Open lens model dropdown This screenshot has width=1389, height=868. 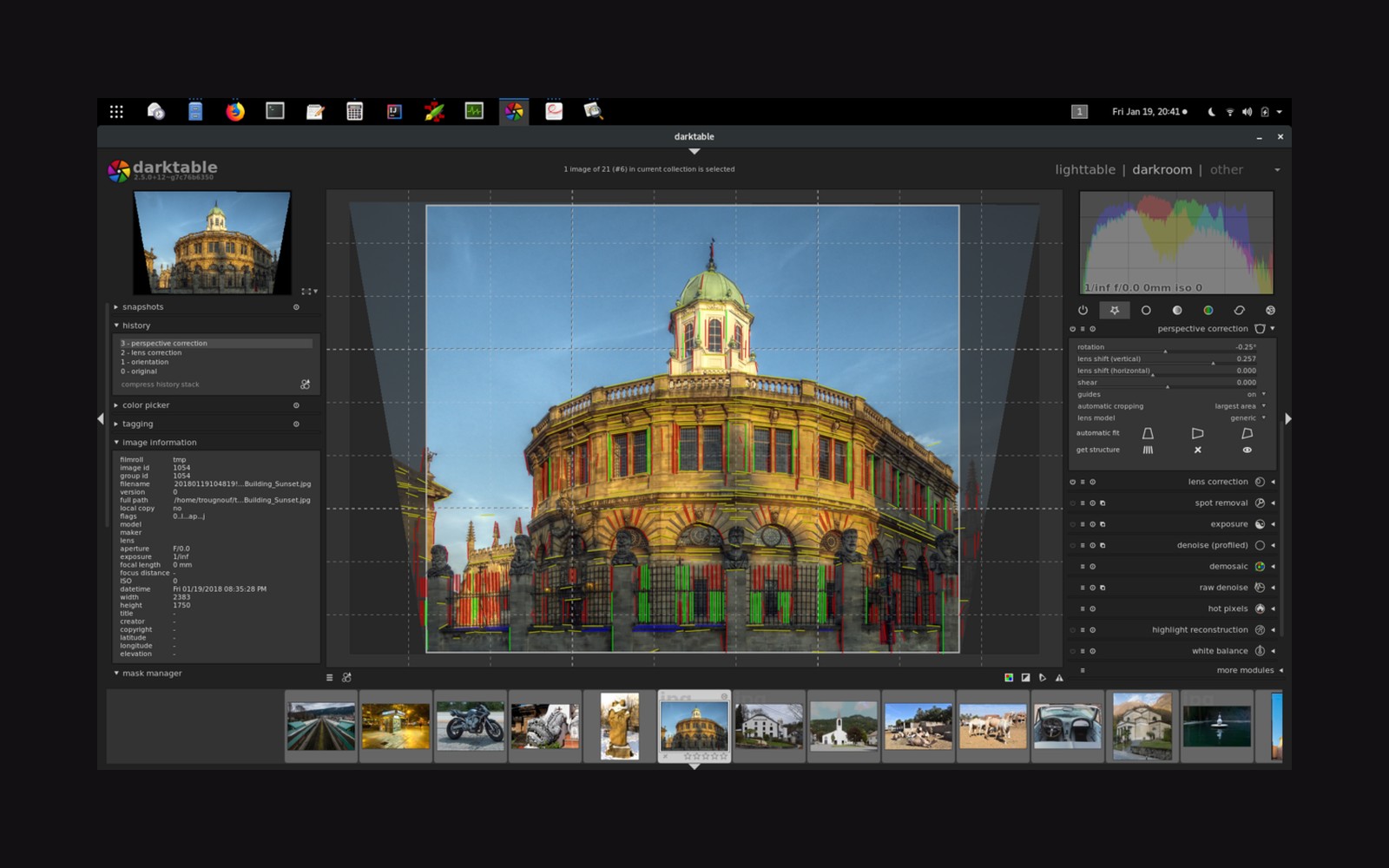click(x=1171, y=418)
